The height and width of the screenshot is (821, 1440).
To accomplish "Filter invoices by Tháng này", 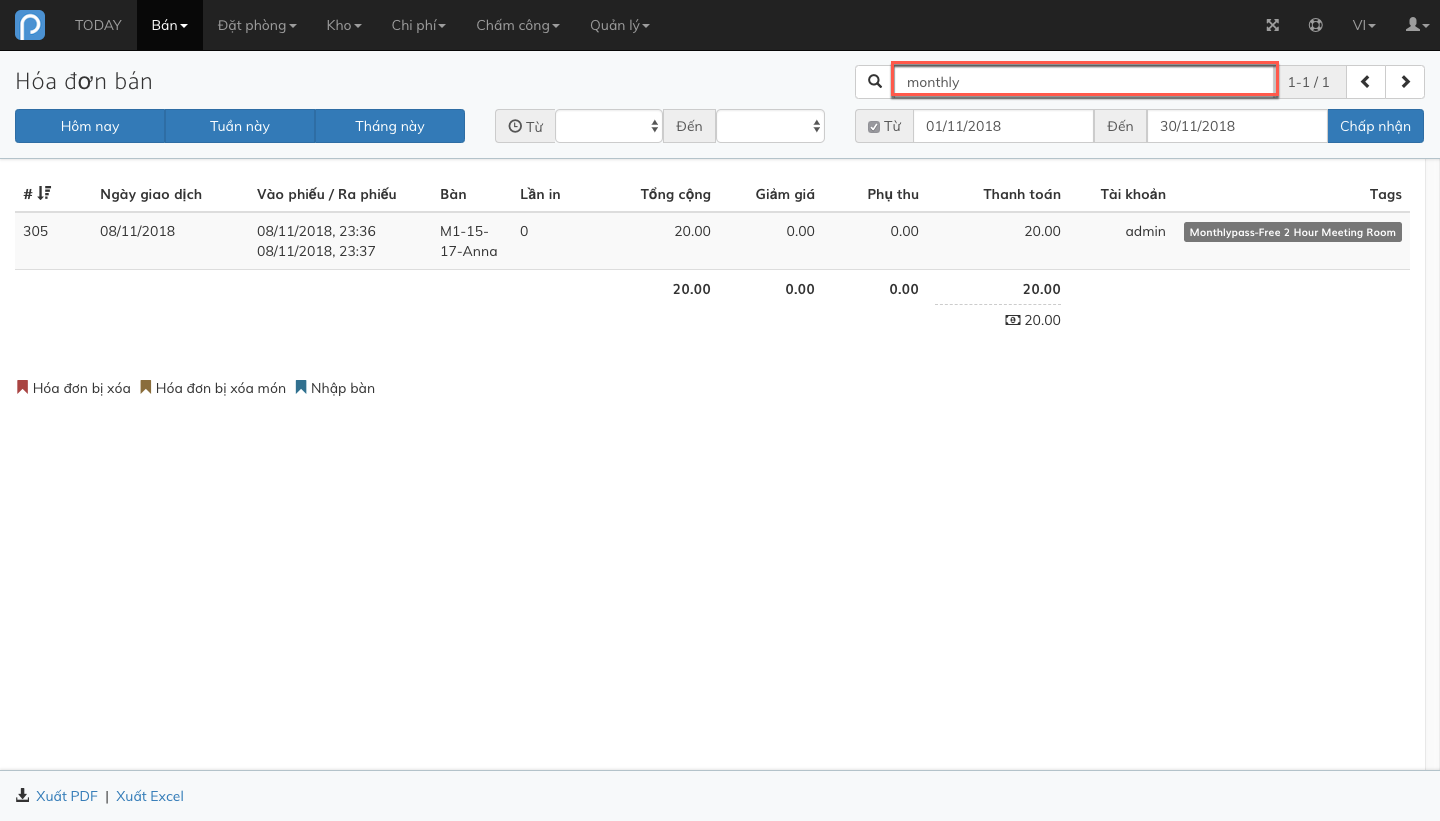I will [390, 126].
